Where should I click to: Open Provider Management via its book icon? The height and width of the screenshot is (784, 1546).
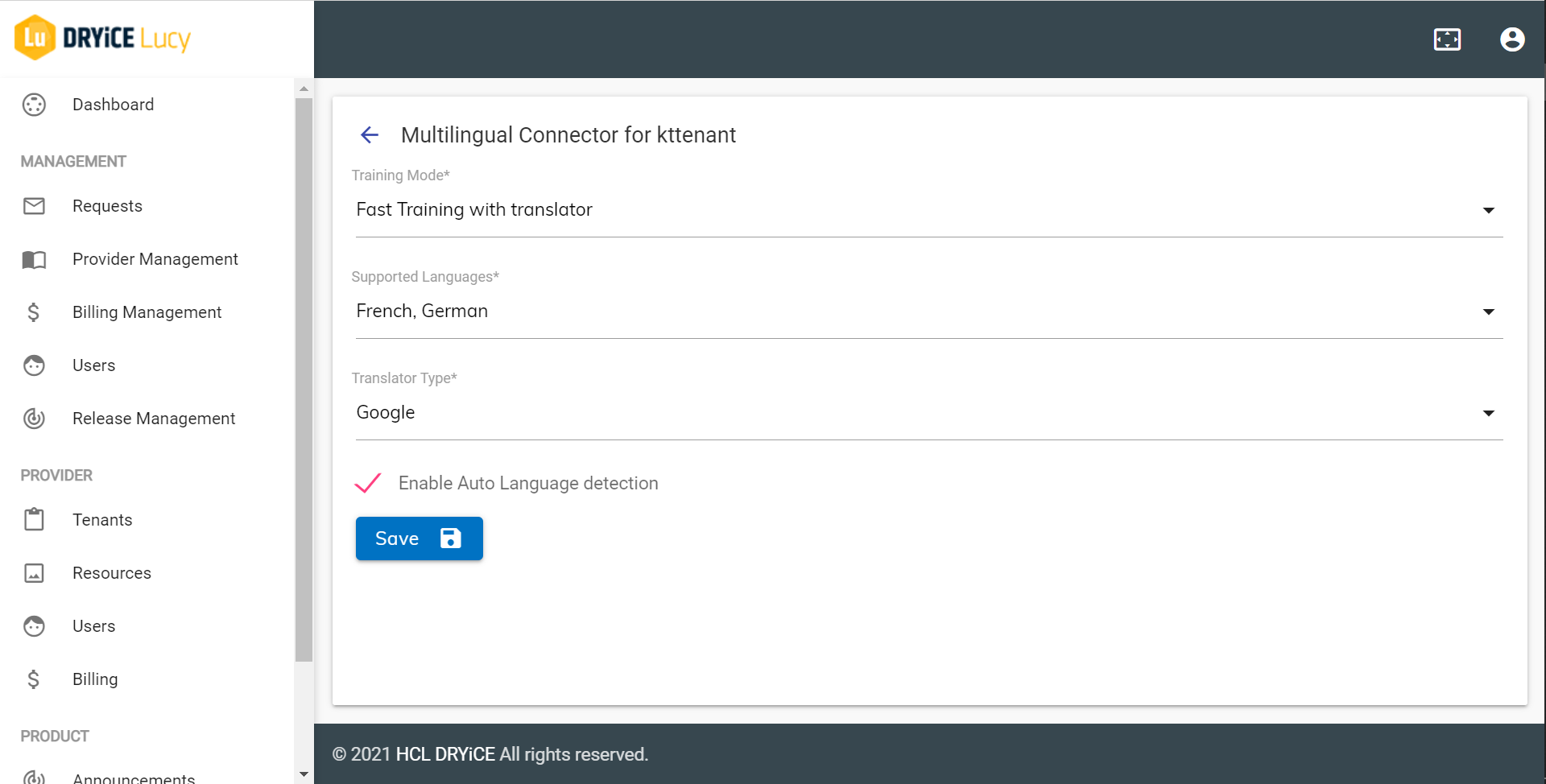click(34, 259)
